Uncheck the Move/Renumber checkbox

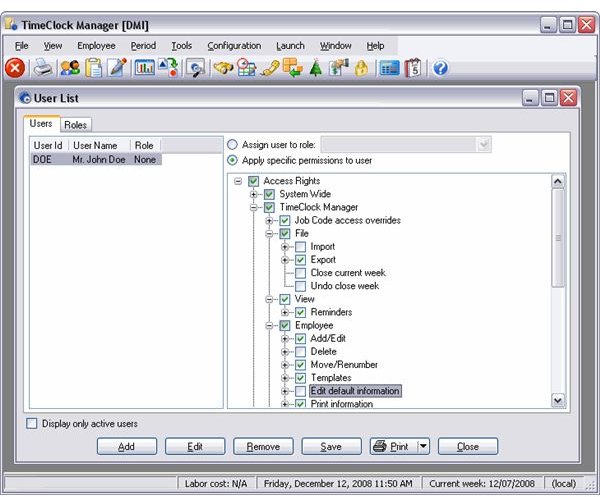[300, 365]
